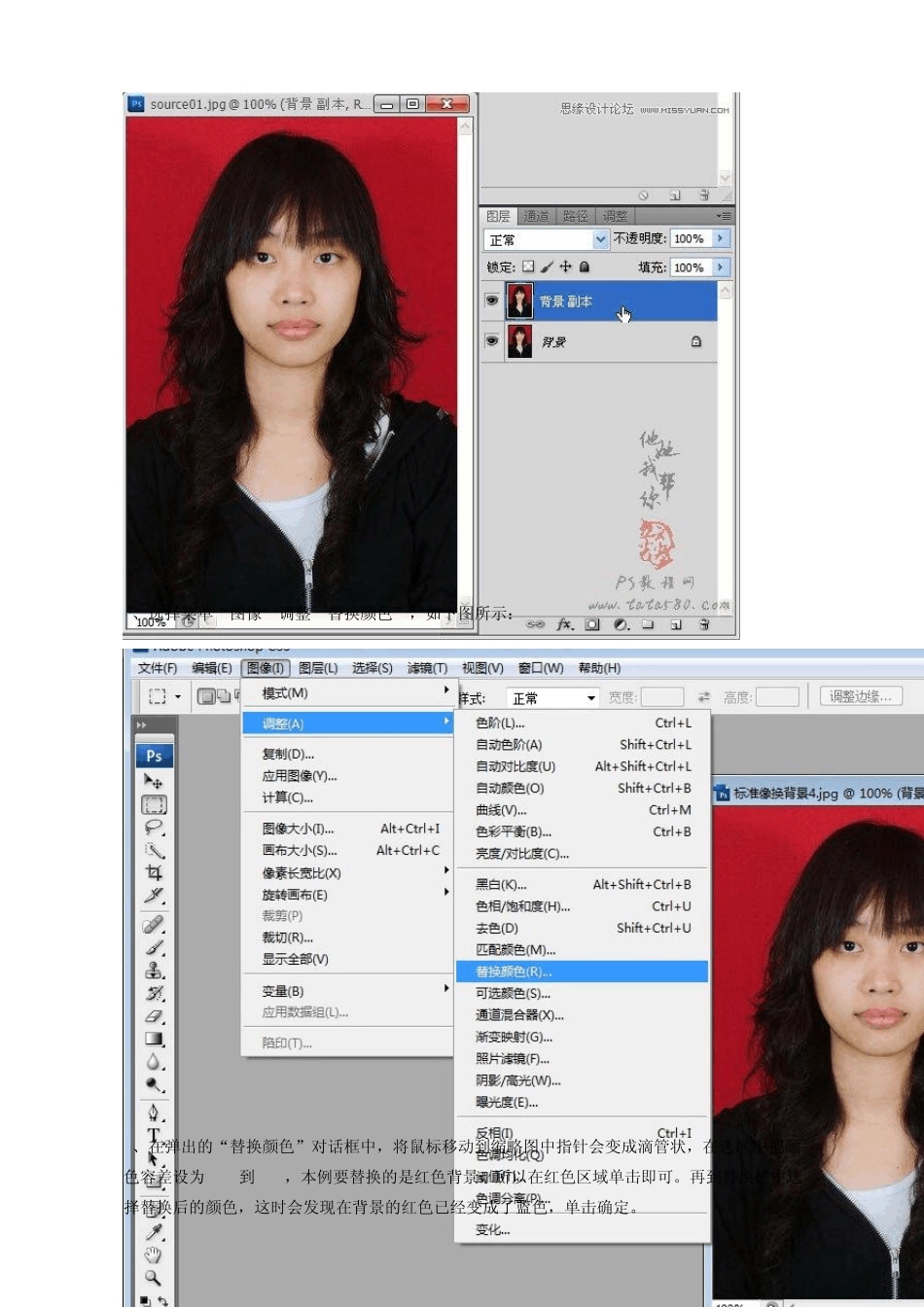Select the Dodge tool
Viewport: 924px width, 1307px height.
(x=154, y=1084)
